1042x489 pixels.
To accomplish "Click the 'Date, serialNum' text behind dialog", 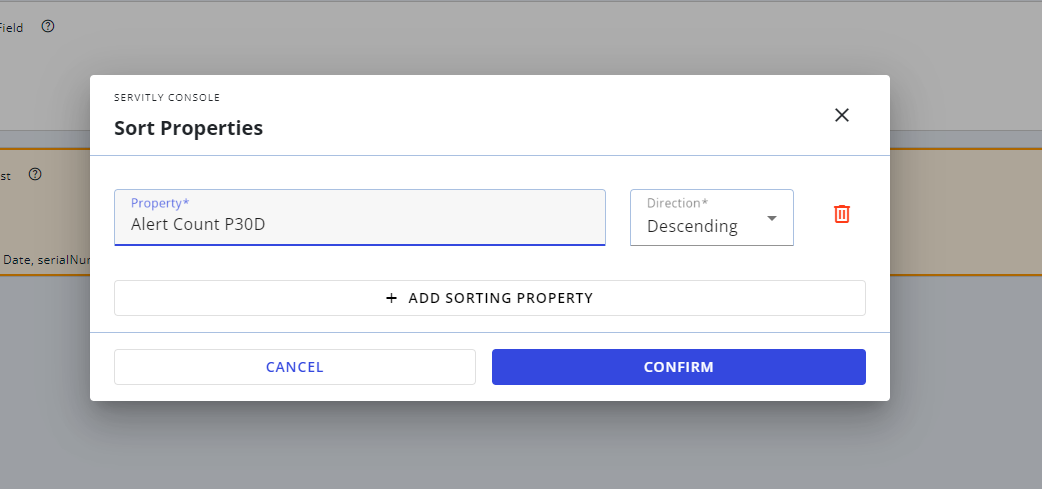I will [x=46, y=260].
